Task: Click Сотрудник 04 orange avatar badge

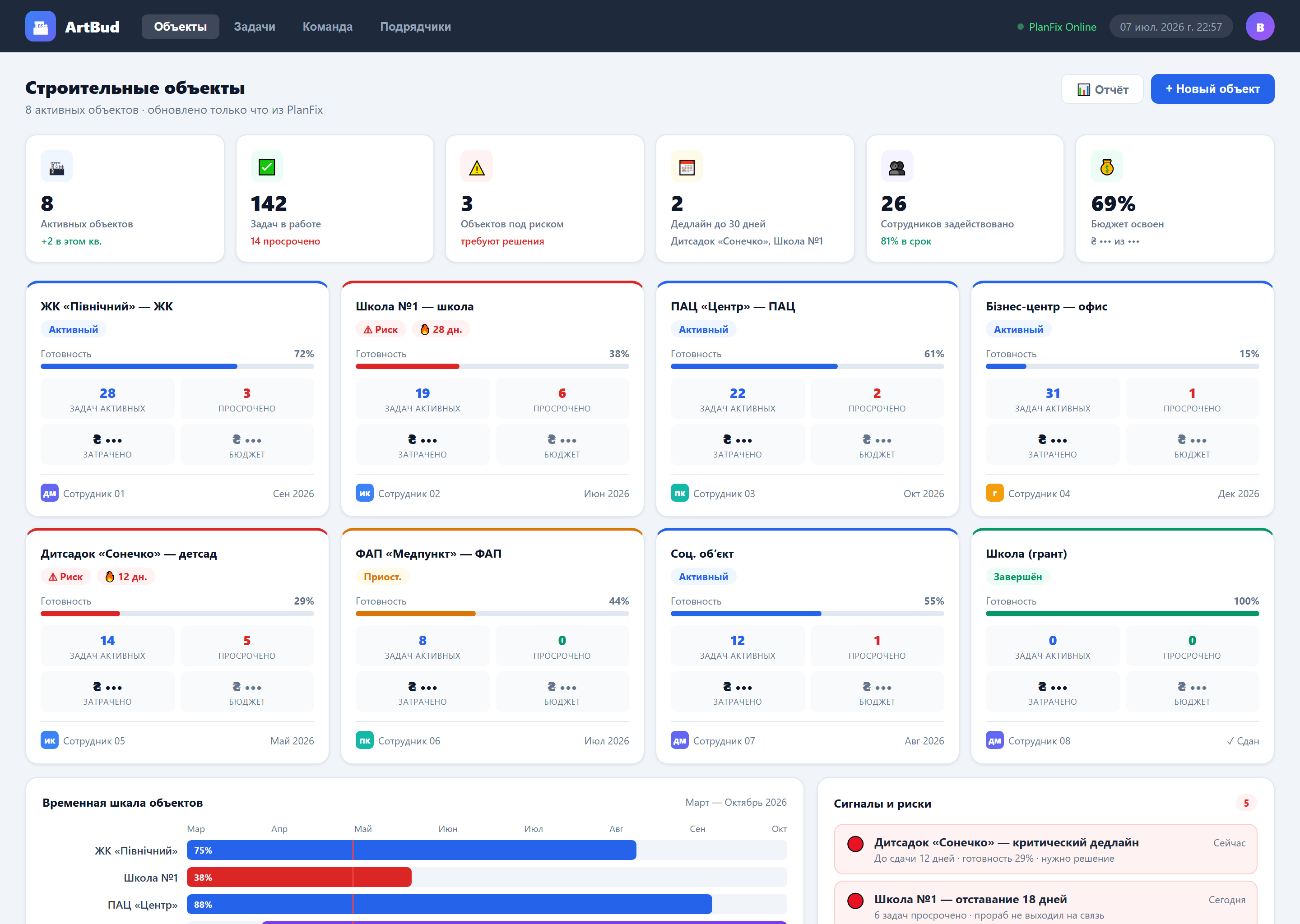Action: tap(994, 493)
